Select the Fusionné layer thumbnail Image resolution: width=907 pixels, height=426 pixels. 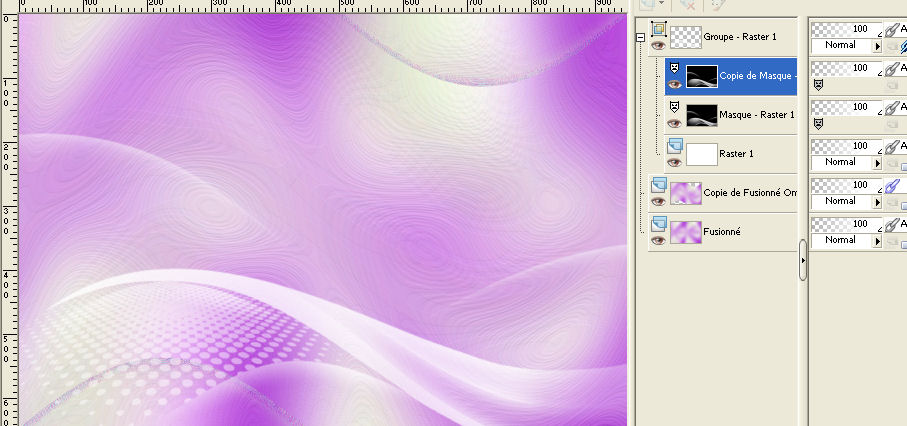coord(685,232)
